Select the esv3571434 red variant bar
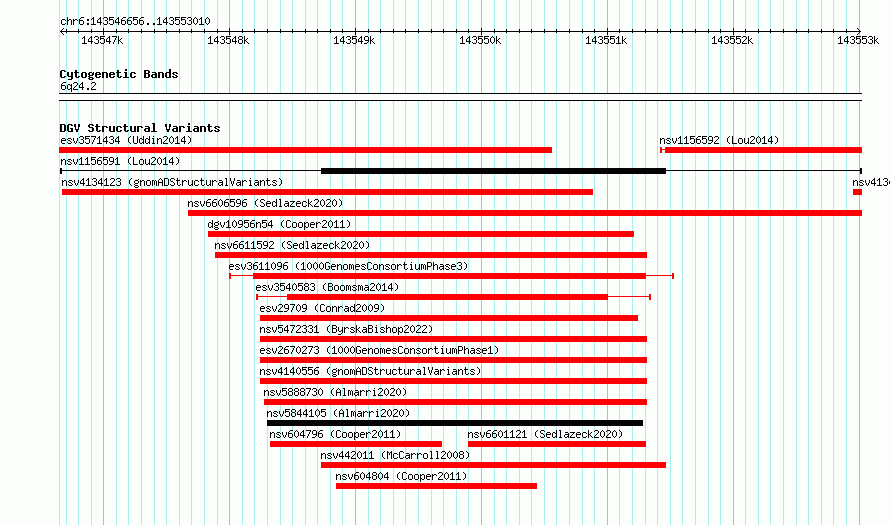890x525 pixels. coord(305,150)
